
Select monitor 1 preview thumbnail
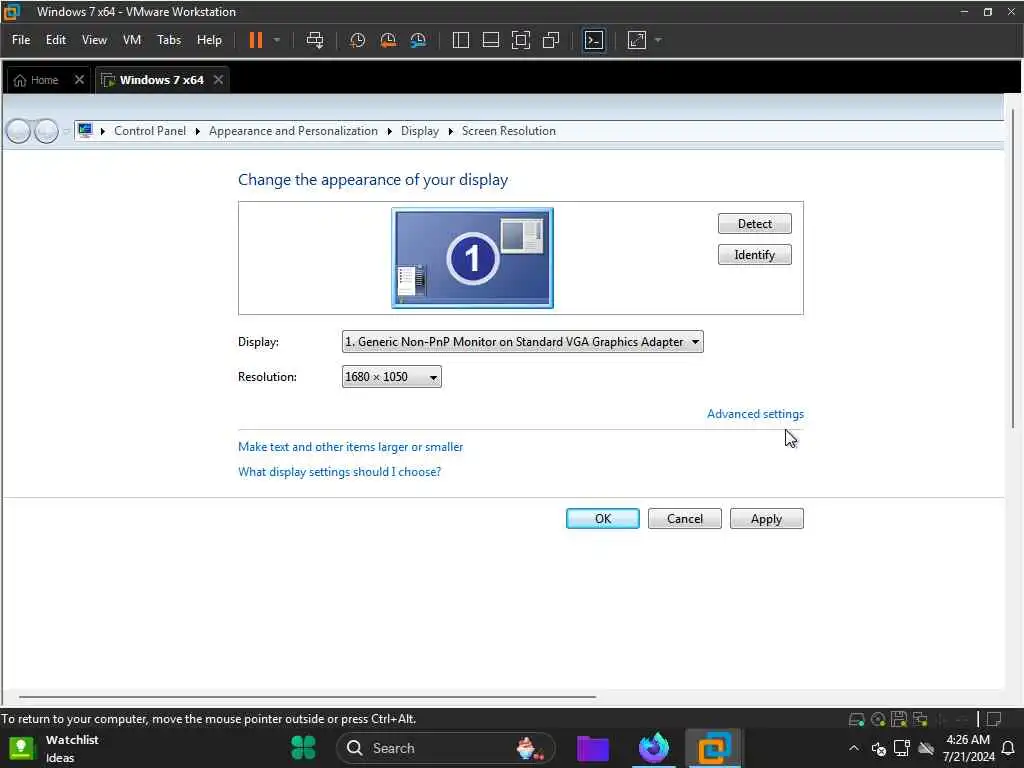tap(472, 258)
